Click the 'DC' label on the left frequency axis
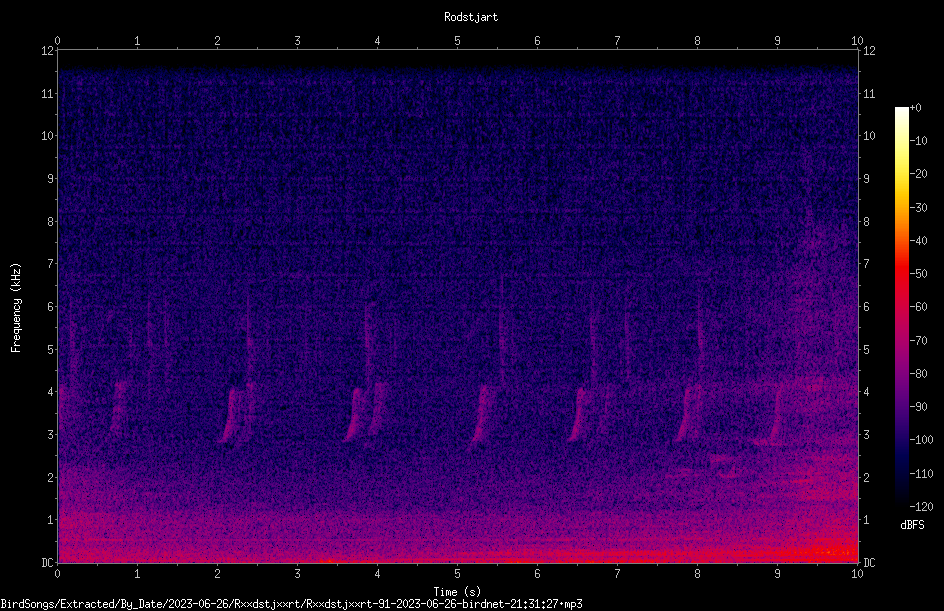The height and width of the screenshot is (611, 944). (47, 563)
